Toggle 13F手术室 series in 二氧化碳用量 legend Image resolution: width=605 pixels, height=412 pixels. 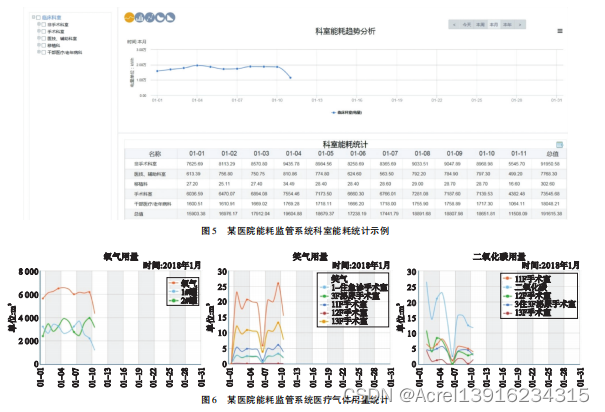(527, 312)
